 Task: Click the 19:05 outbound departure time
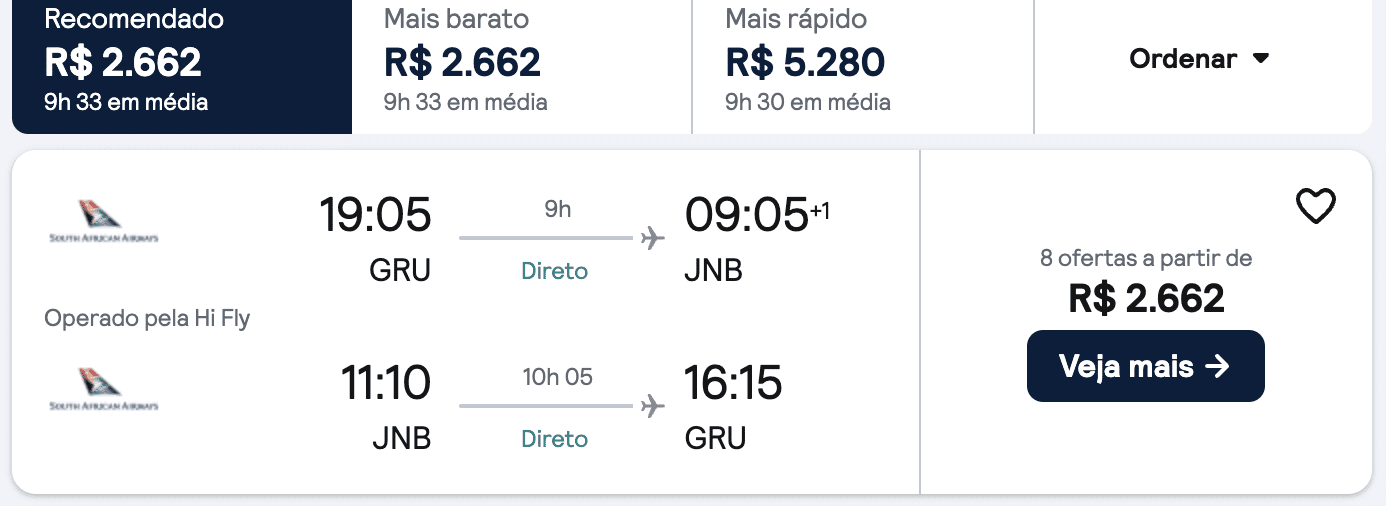point(375,215)
